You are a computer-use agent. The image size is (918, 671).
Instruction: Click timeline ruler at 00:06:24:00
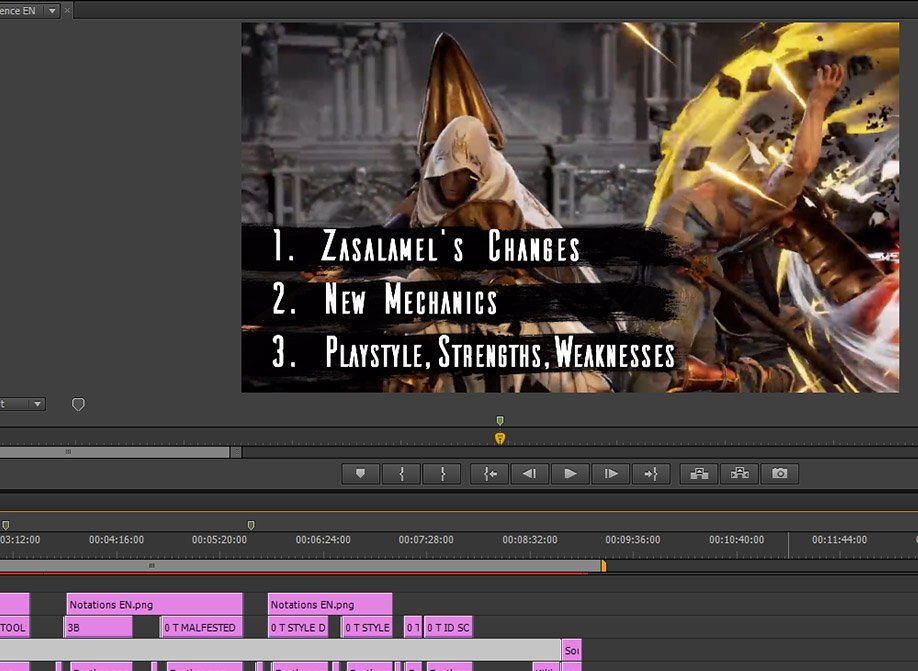[323, 540]
